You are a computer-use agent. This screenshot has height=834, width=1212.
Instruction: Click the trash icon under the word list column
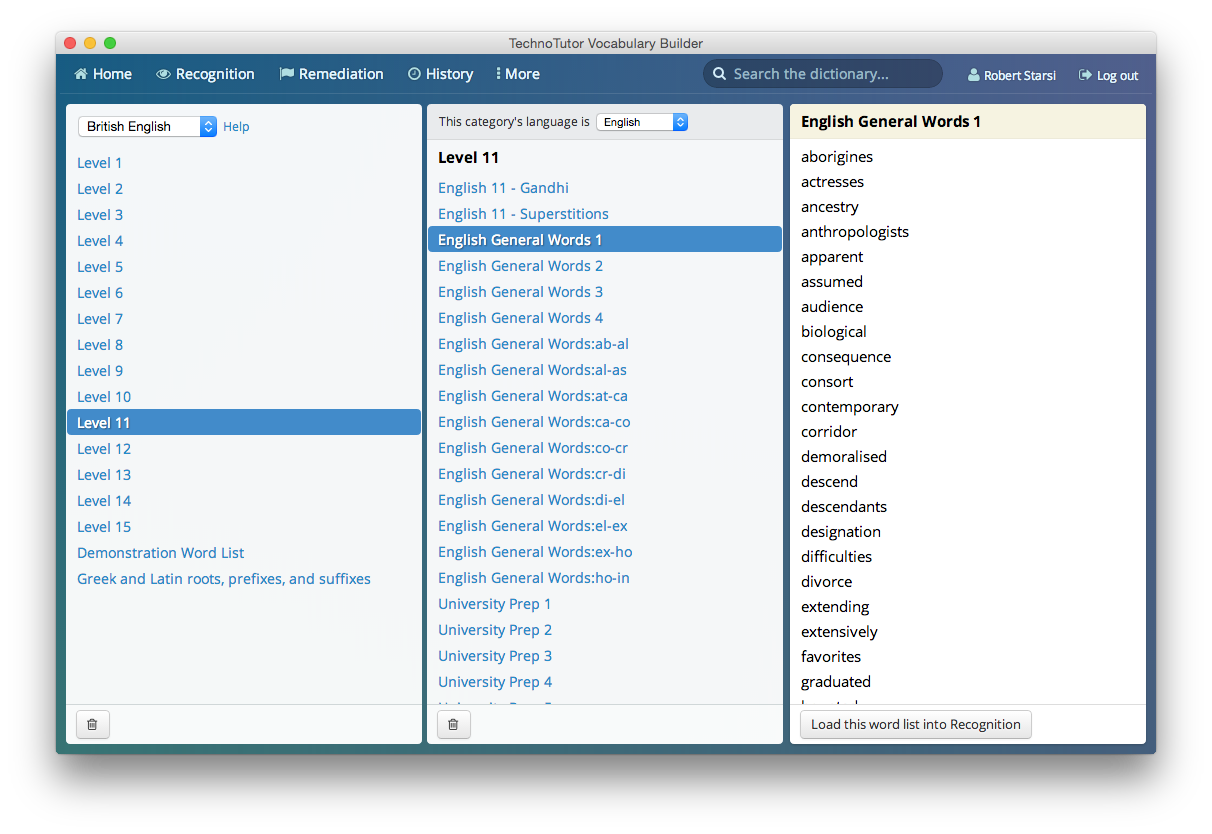[453, 724]
